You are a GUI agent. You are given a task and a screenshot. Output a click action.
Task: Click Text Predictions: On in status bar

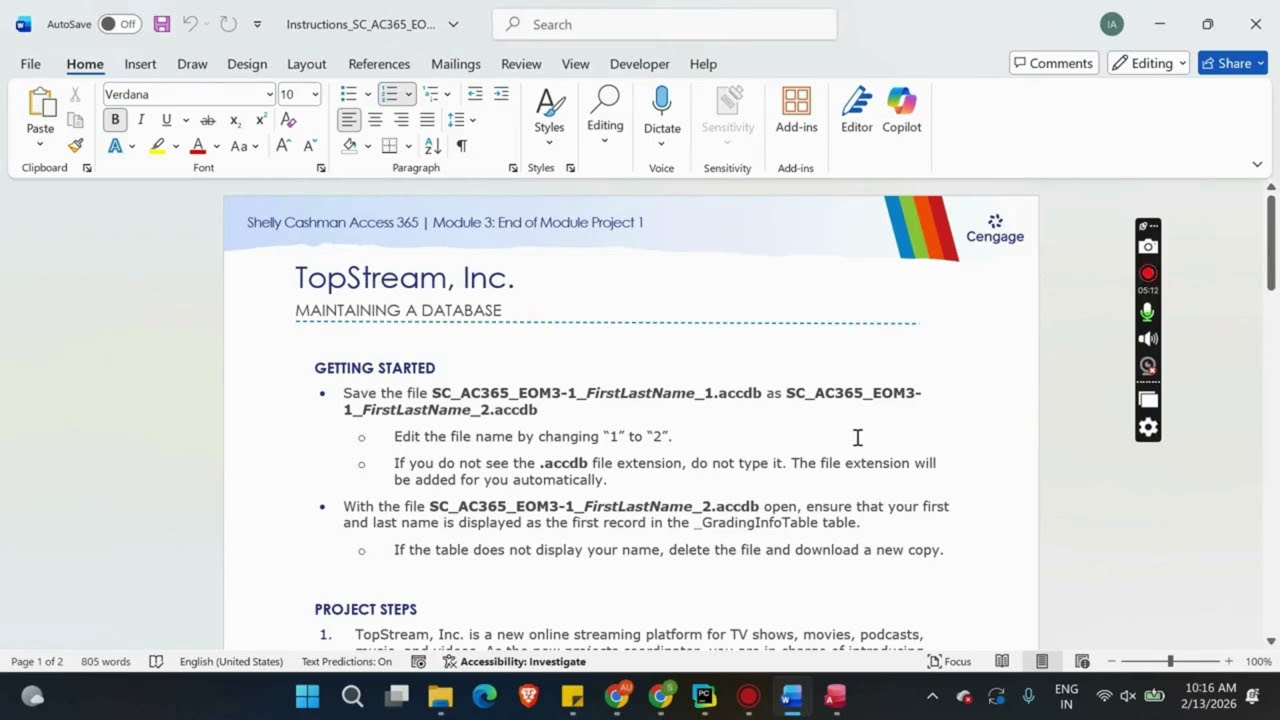point(347,662)
